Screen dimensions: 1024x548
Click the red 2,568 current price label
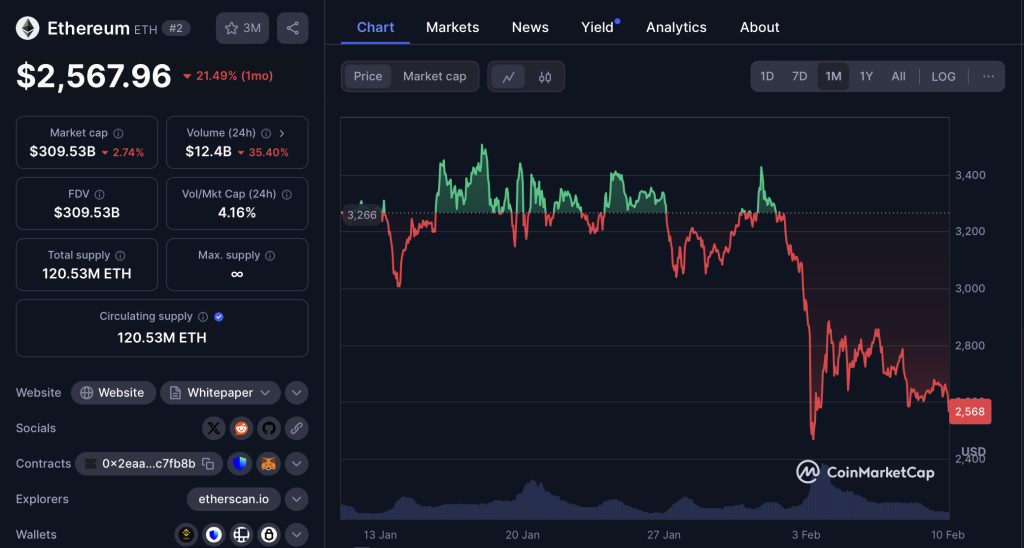click(x=970, y=411)
